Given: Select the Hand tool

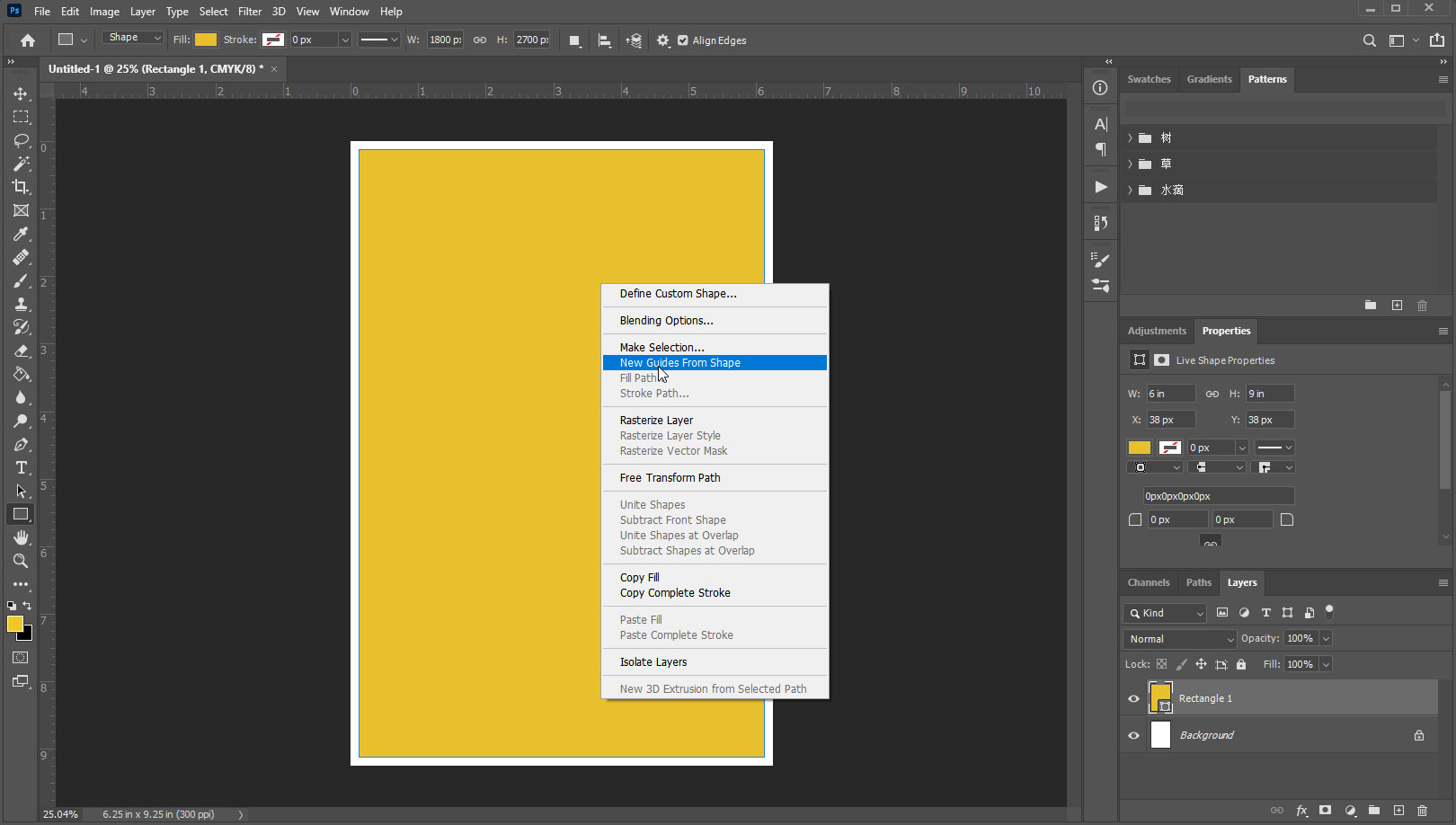Looking at the screenshot, I should tap(21, 537).
